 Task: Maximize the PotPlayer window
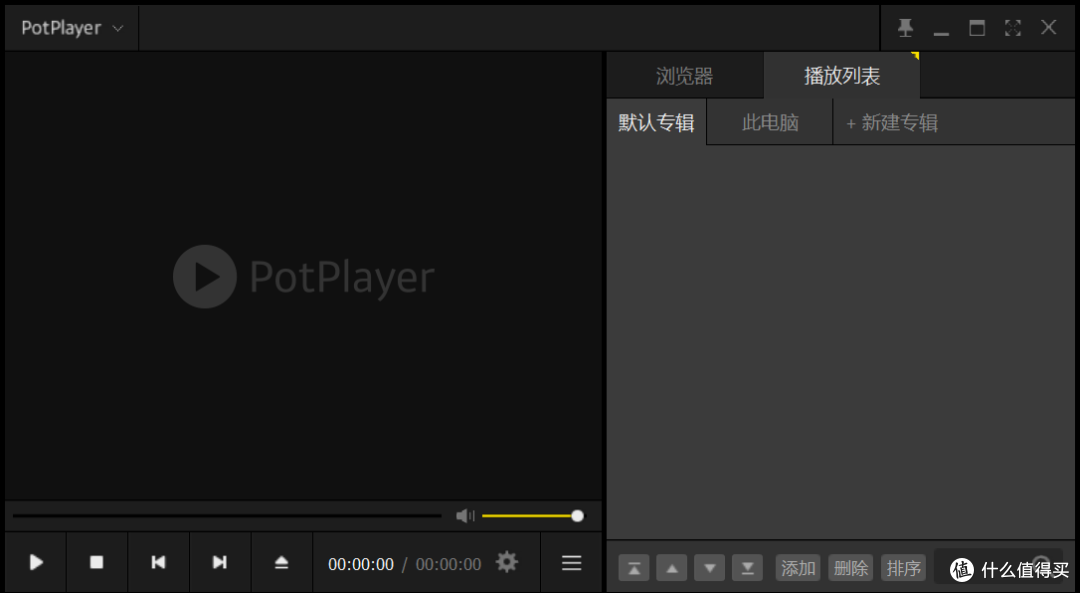(977, 28)
